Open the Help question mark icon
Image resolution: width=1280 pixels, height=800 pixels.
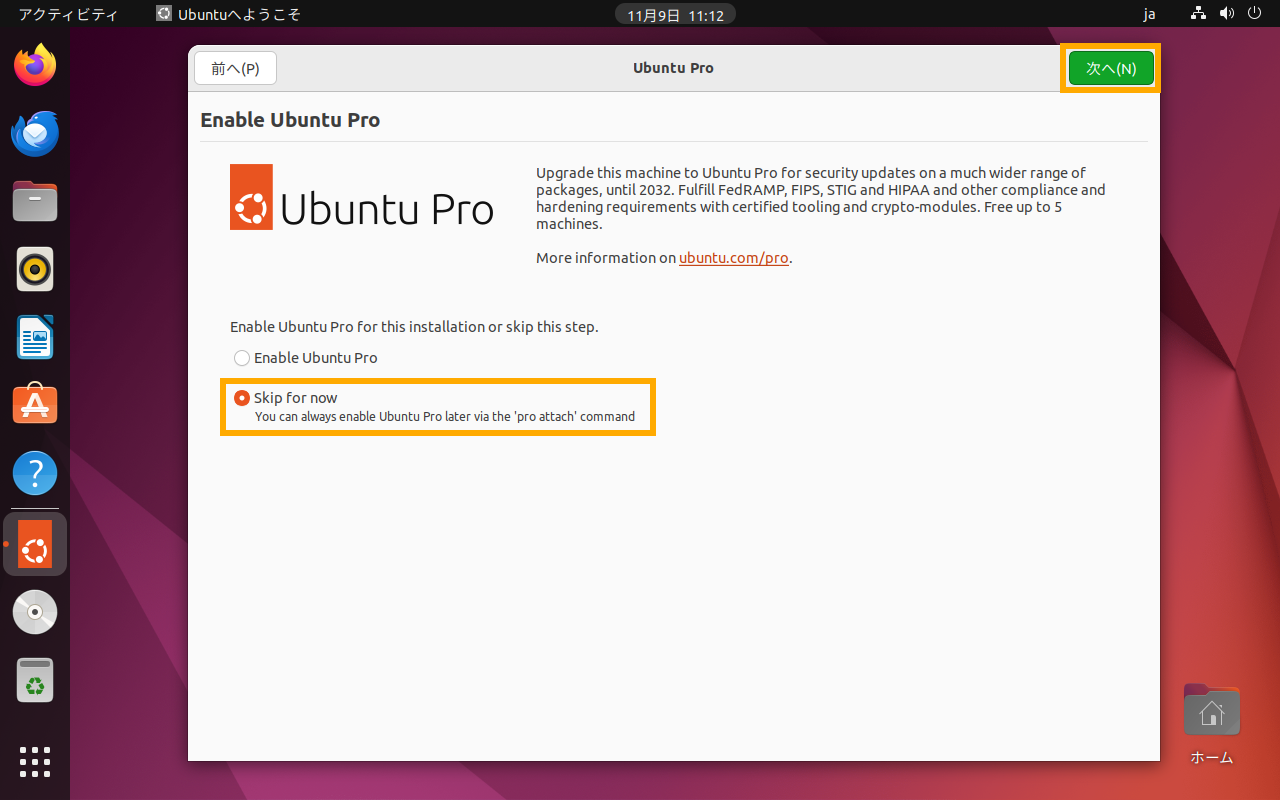(35, 472)
